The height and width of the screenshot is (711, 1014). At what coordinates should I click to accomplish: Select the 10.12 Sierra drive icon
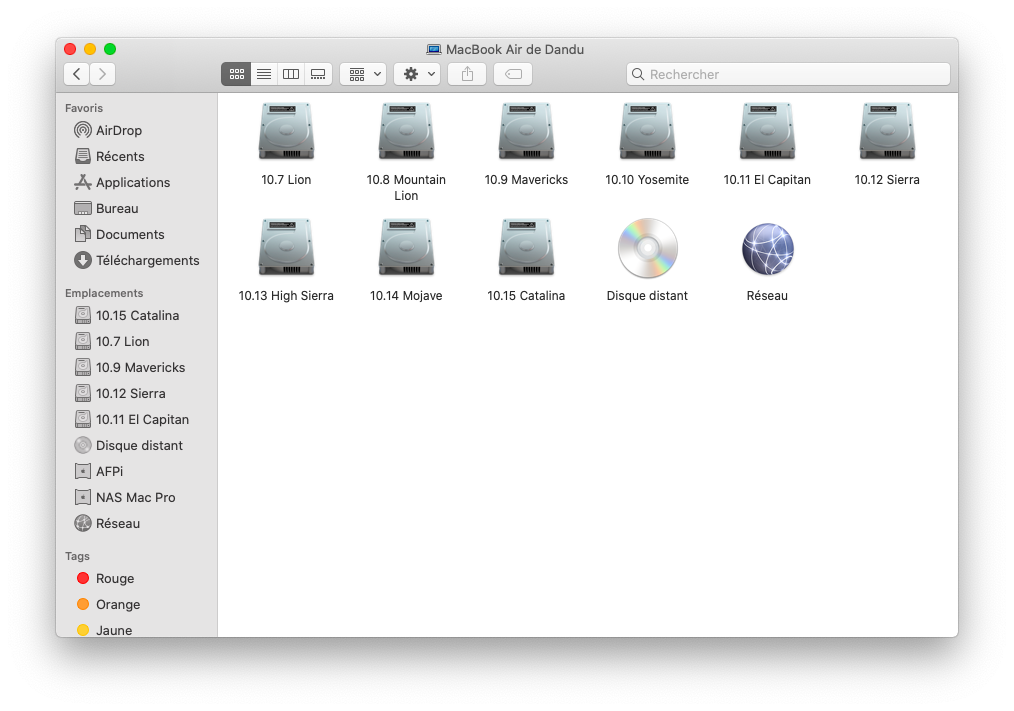point(887,131)
